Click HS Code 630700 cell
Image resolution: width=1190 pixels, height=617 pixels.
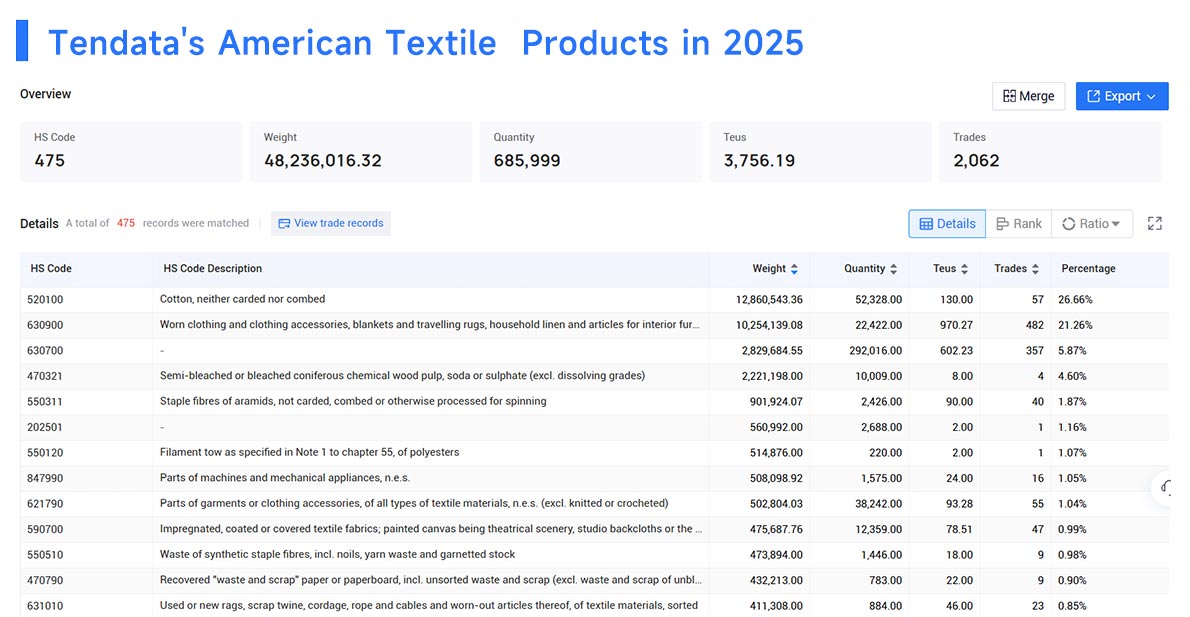tap(46, 351)
